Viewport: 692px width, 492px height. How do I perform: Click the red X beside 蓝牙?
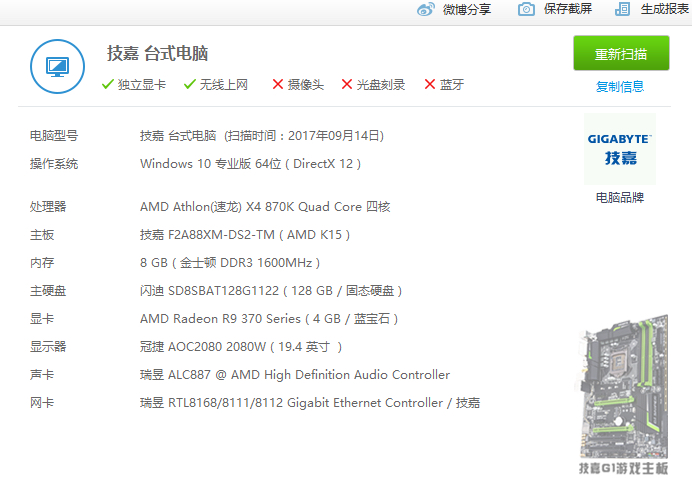tap(430, 84)
